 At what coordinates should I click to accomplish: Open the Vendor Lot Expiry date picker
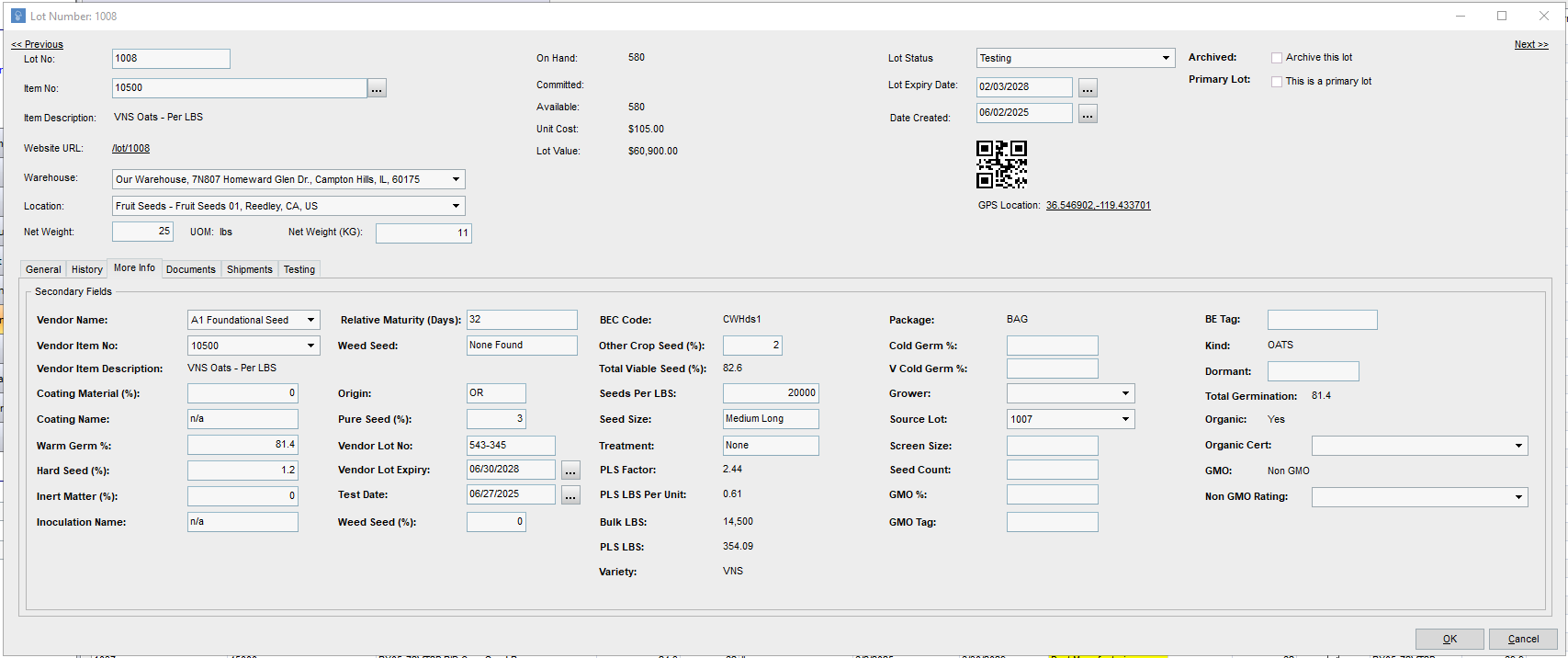[570, 471]
